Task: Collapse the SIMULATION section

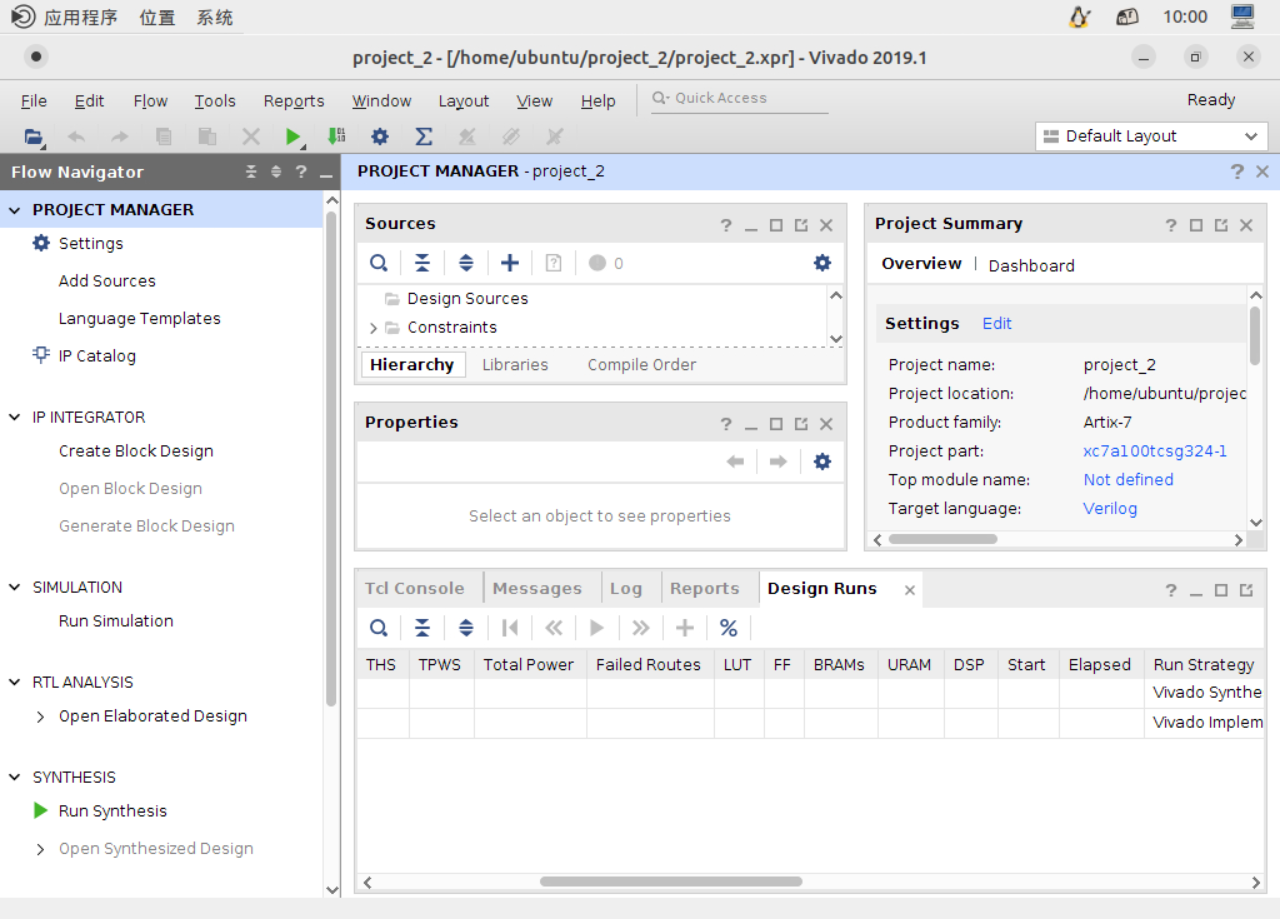Action: click(14, 587)
